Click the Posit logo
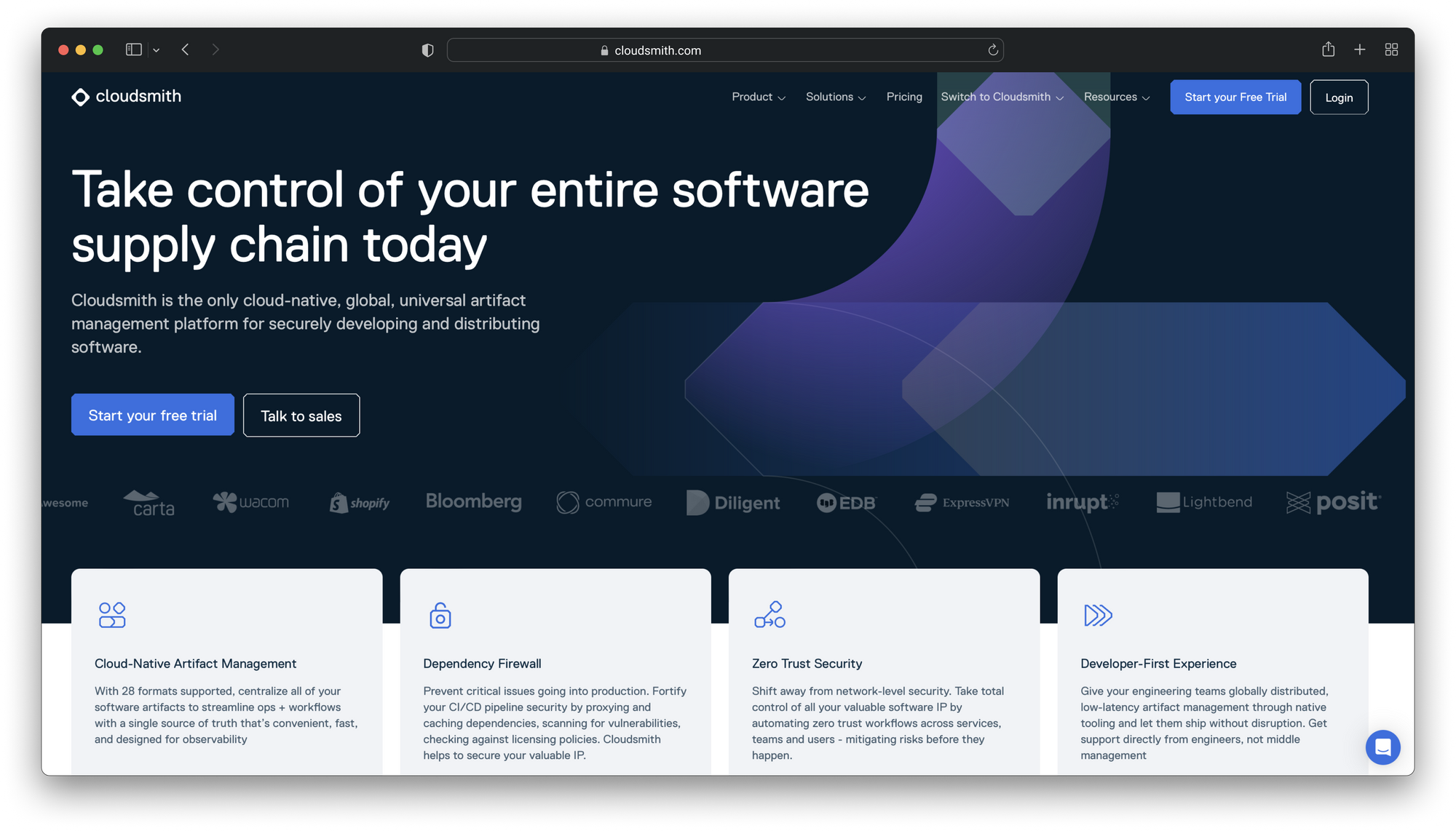Screen dimensions: 1456x831 click(1334, 502)
